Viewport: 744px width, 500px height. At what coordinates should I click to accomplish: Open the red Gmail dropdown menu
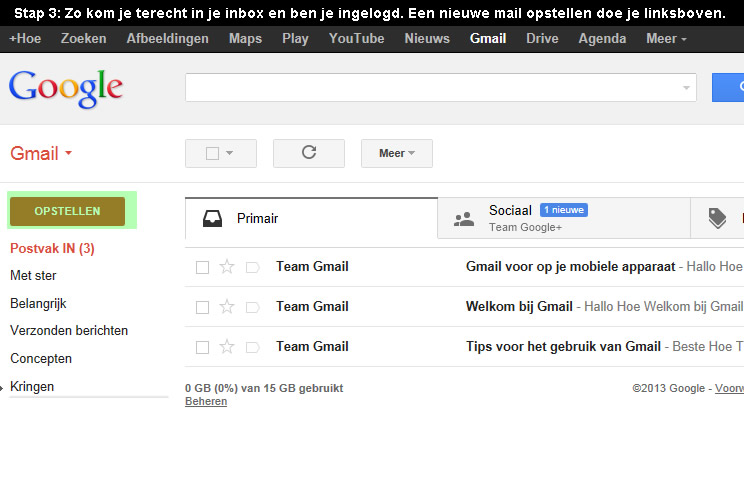tap(41, 153)
